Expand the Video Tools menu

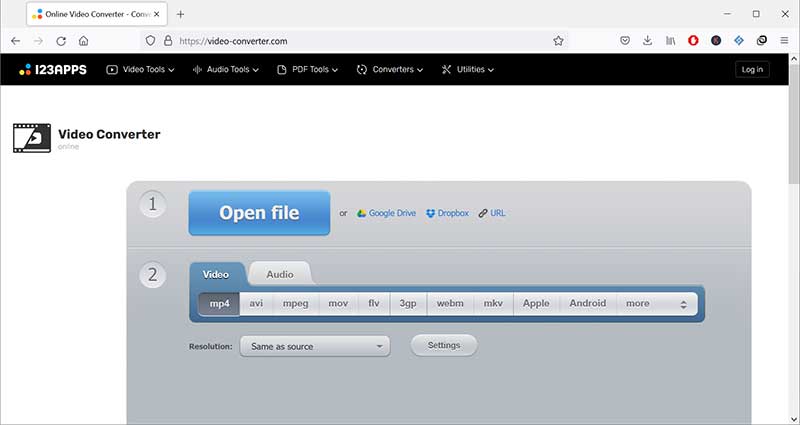[140, 69]
